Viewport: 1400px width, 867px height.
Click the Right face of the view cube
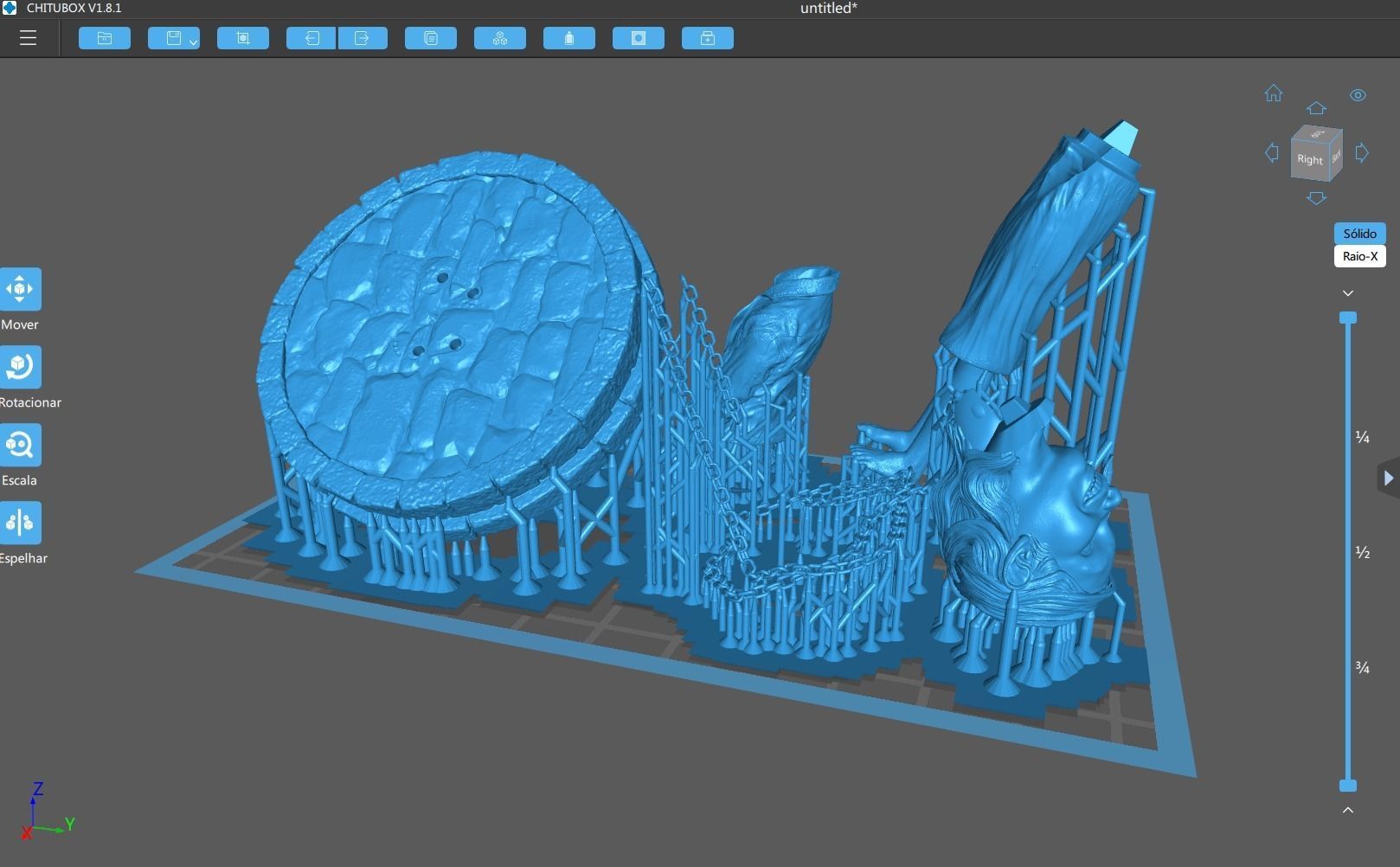[1309, 159]
